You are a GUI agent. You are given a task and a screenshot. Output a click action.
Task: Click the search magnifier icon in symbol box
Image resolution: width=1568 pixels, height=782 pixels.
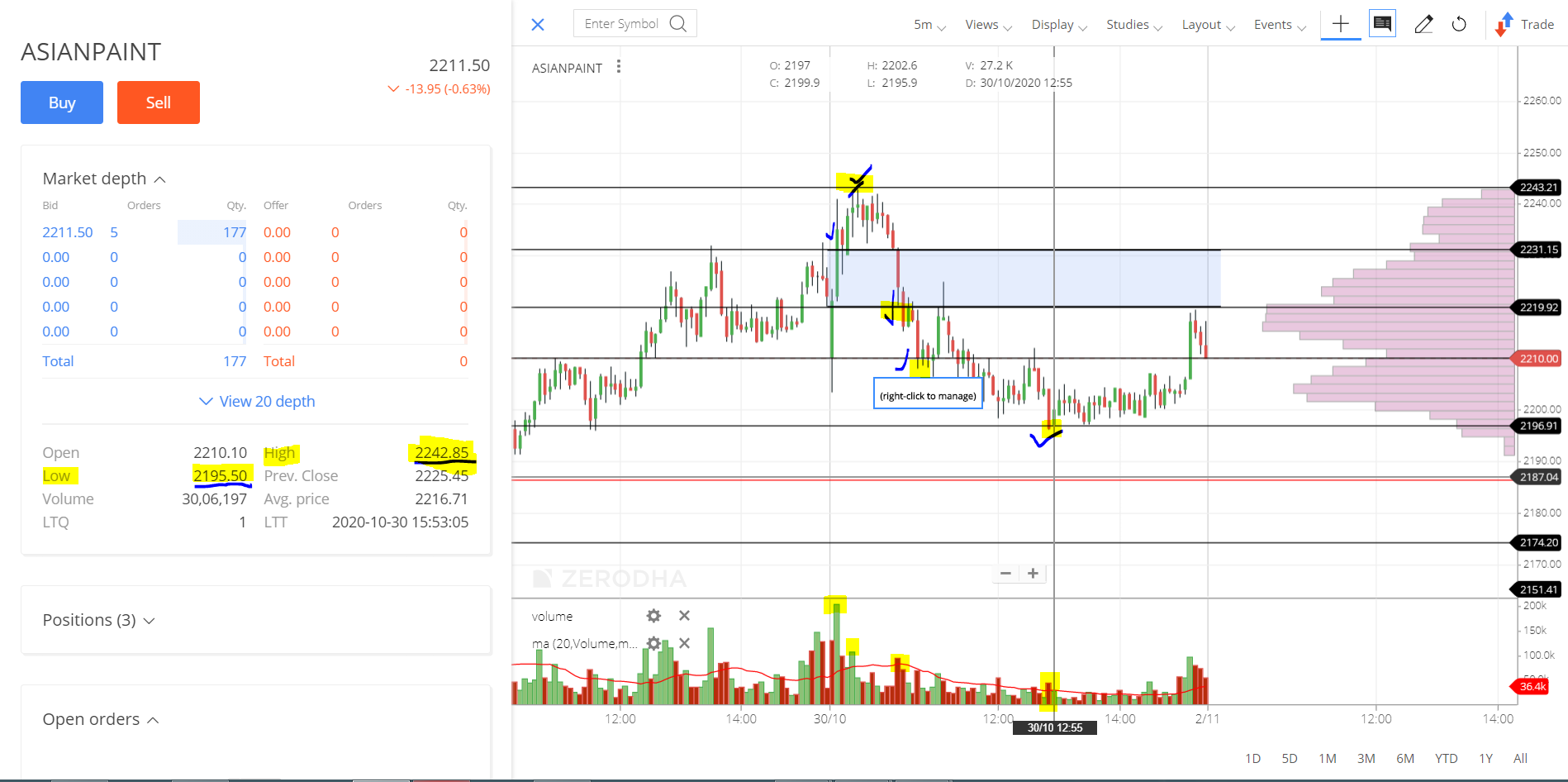tap(678, 23)
